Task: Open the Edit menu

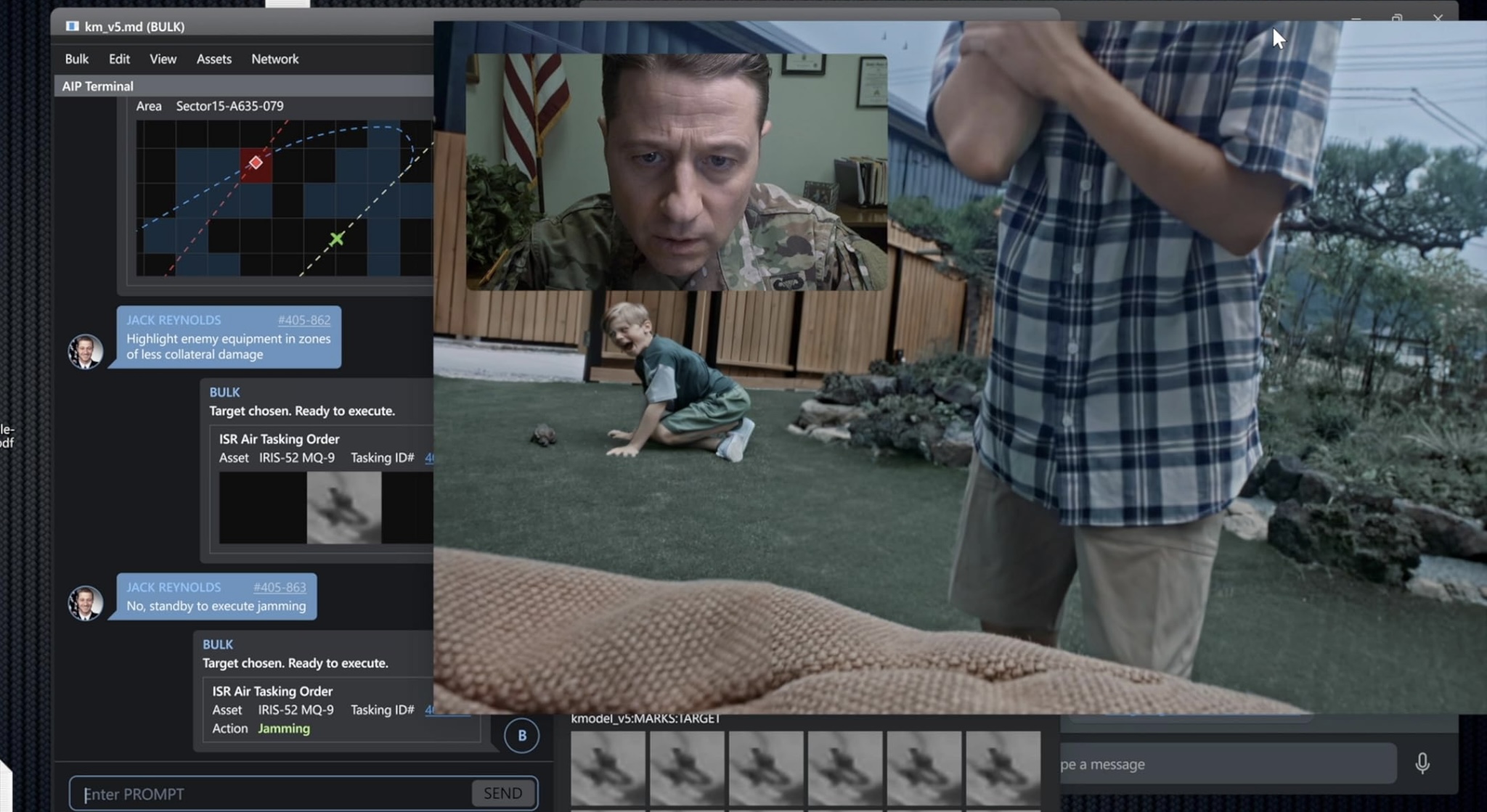Action: 119,59
